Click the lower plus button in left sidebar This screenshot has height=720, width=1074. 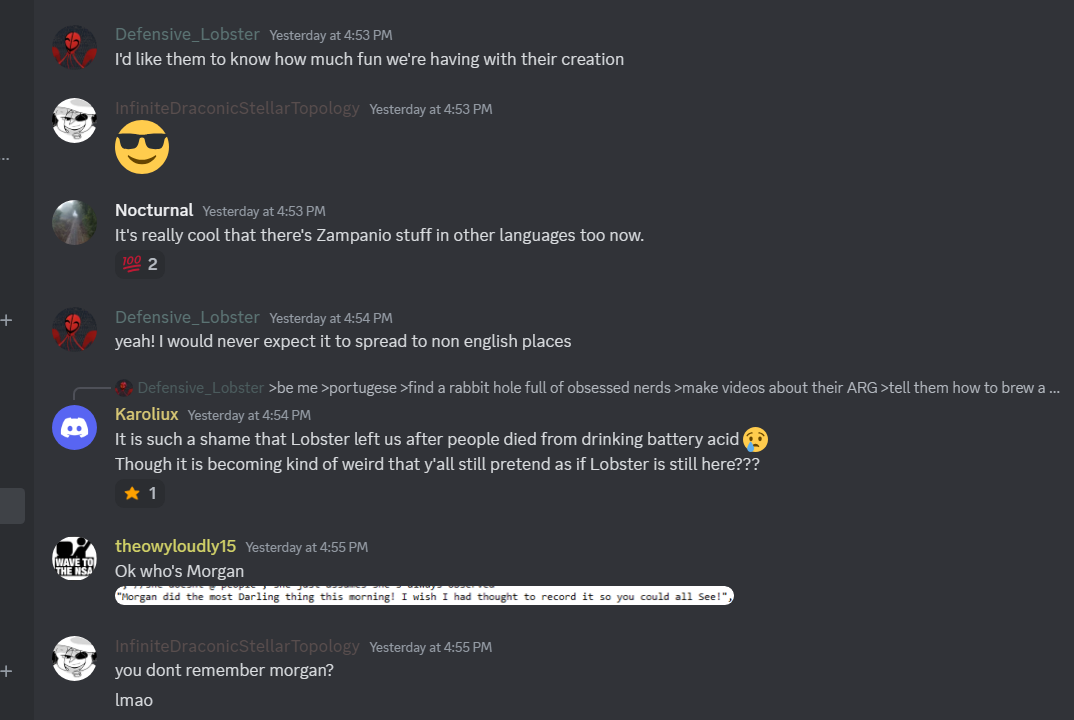click(x=7, y=671)
